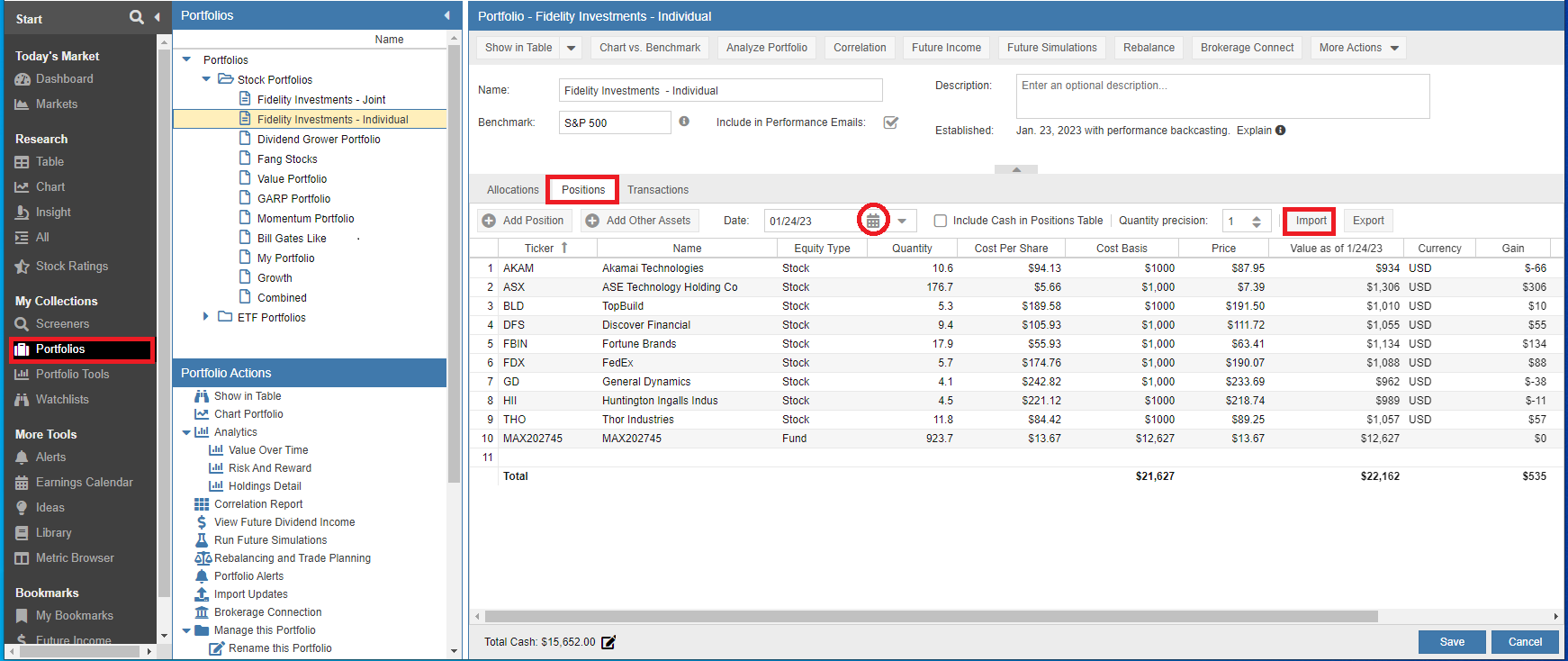Switch to Transactions tab
This screenshot has height=661, width=1568.
point(658,190)
